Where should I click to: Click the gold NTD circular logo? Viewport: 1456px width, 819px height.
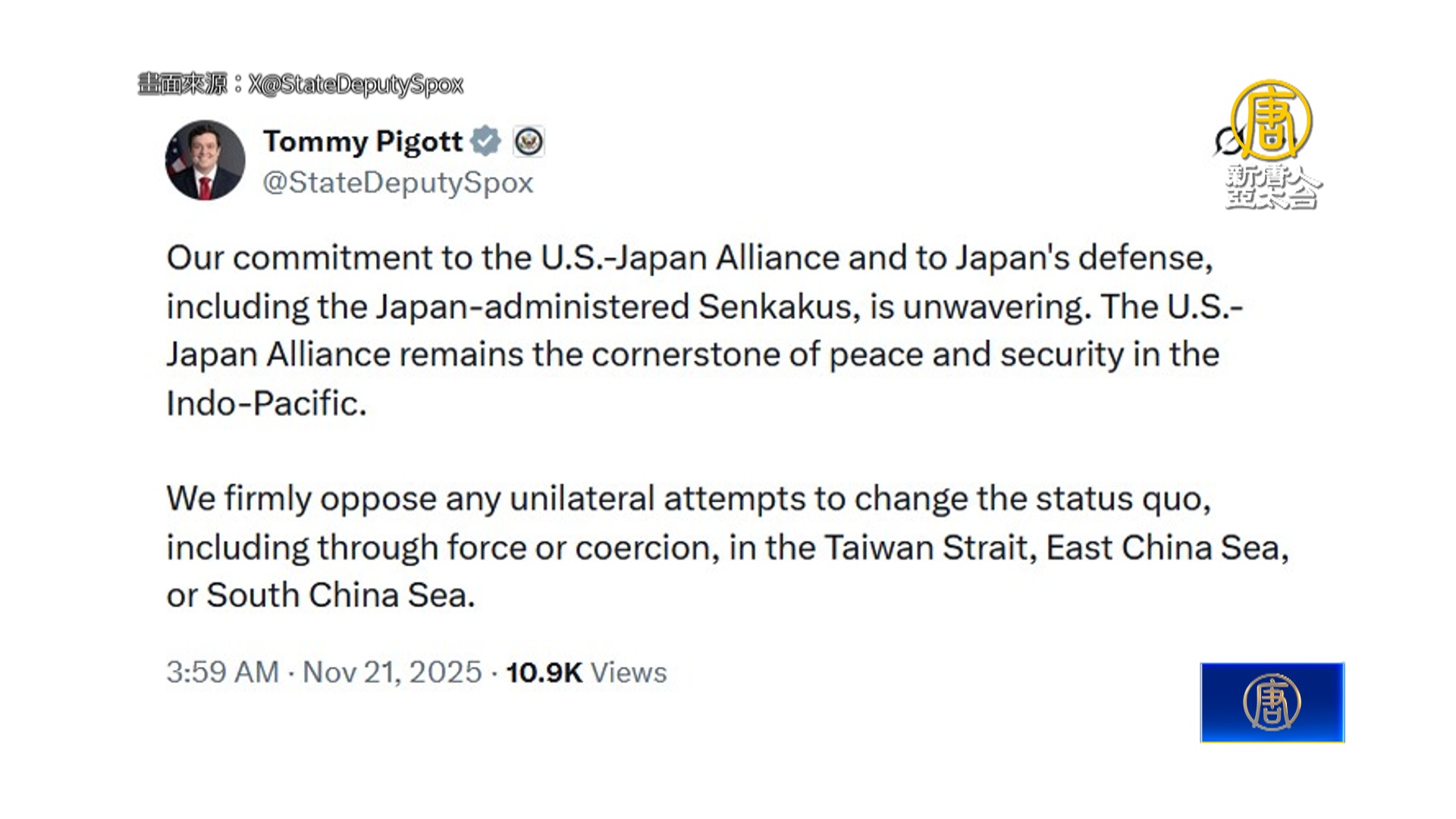tap(1271, 120)
